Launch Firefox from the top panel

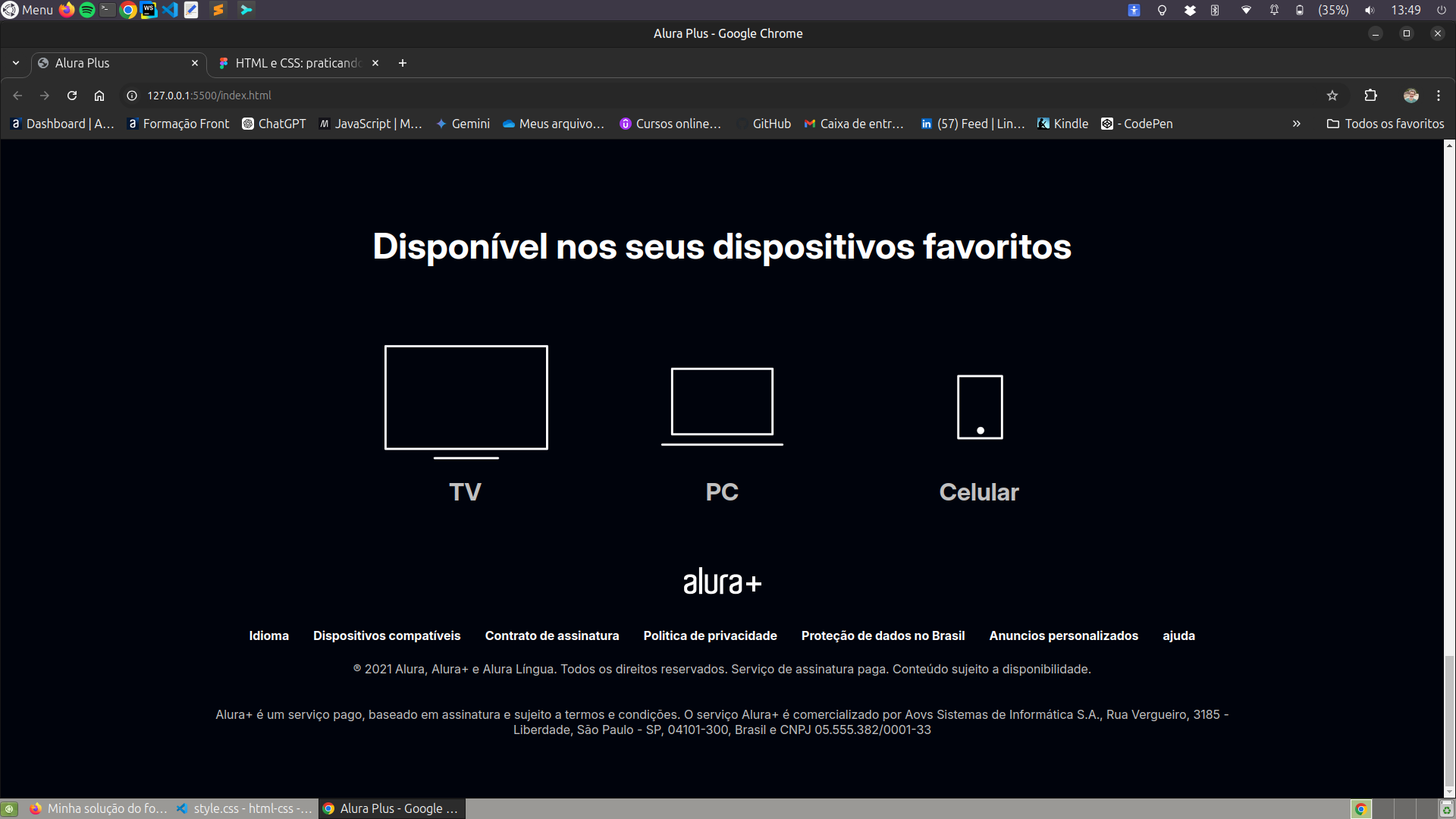(67, 10)
